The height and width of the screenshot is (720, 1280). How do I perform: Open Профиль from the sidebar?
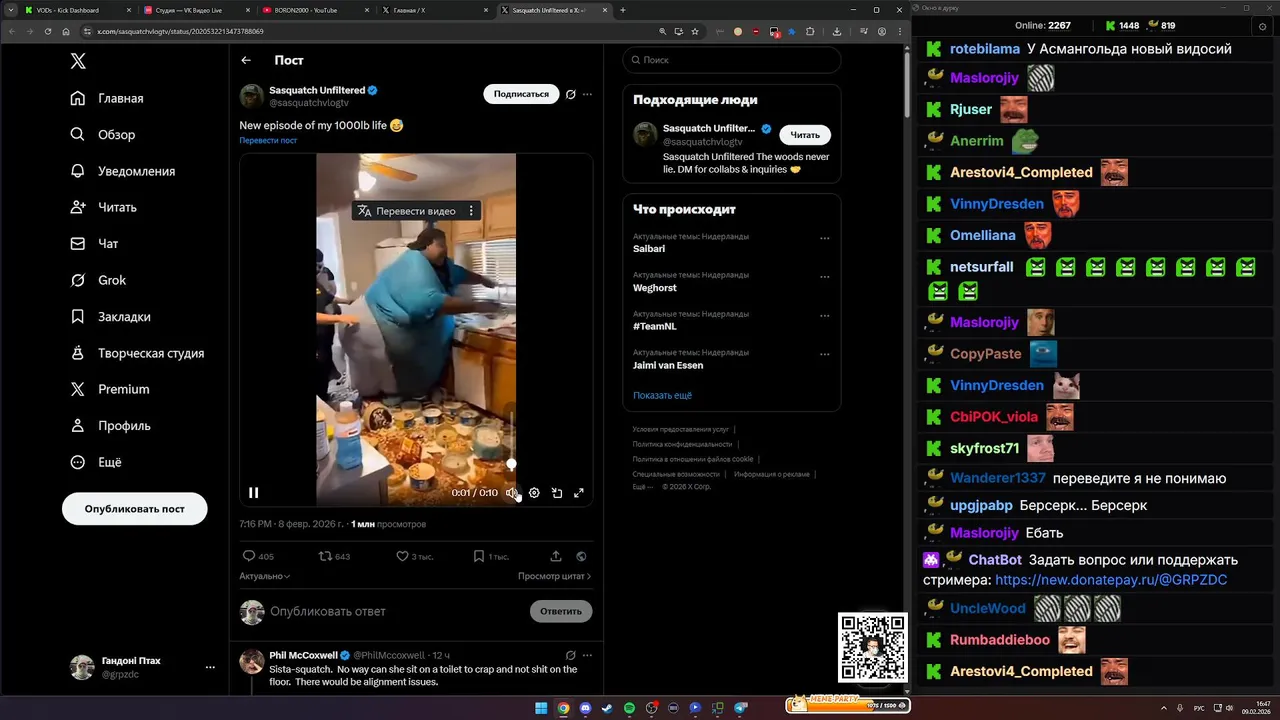tap(110, 425)
